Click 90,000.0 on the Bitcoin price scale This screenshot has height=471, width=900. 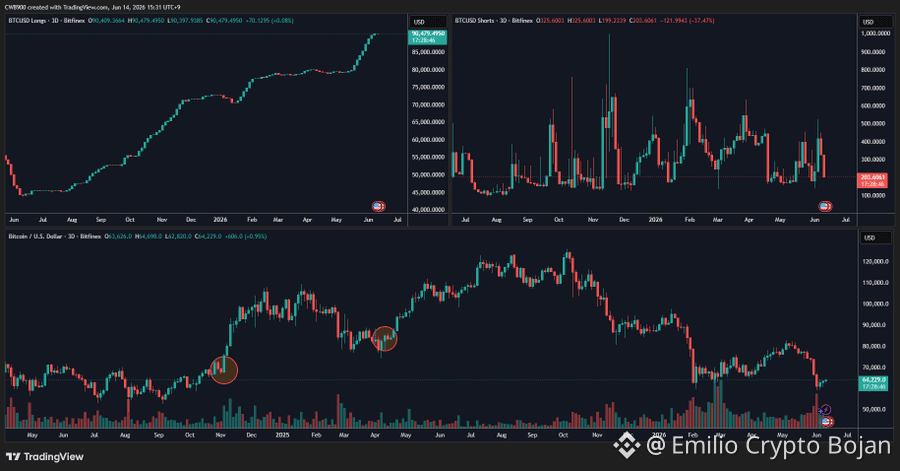point(875,325)
